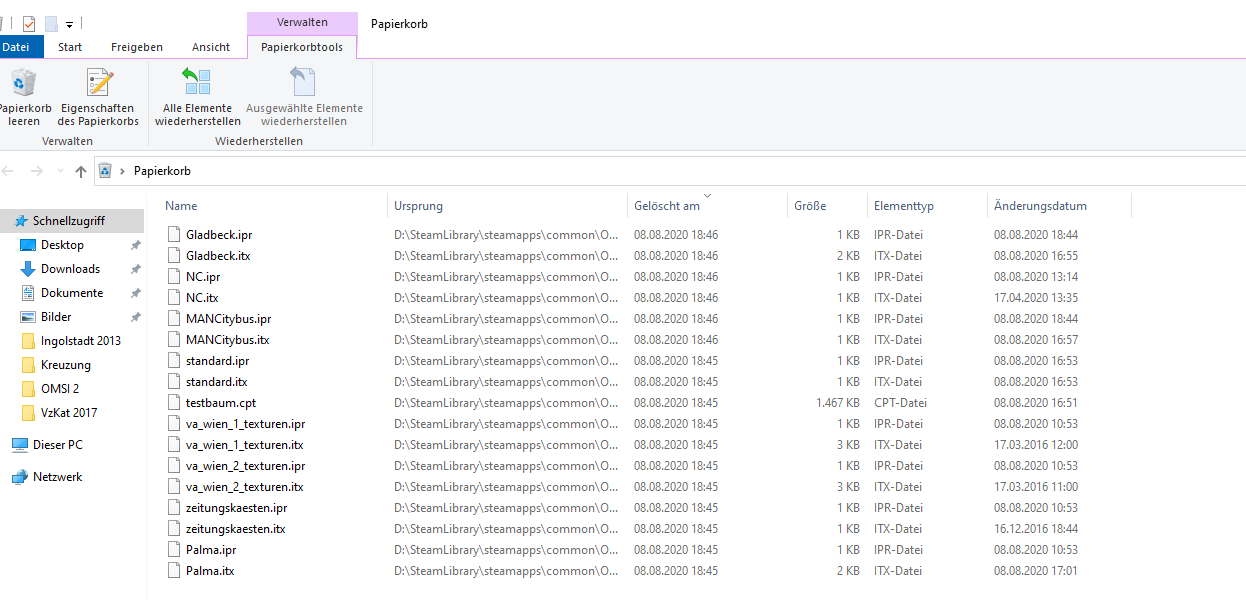
Task: Switch to the Freigeben ribbon tab
Action: 137,47
